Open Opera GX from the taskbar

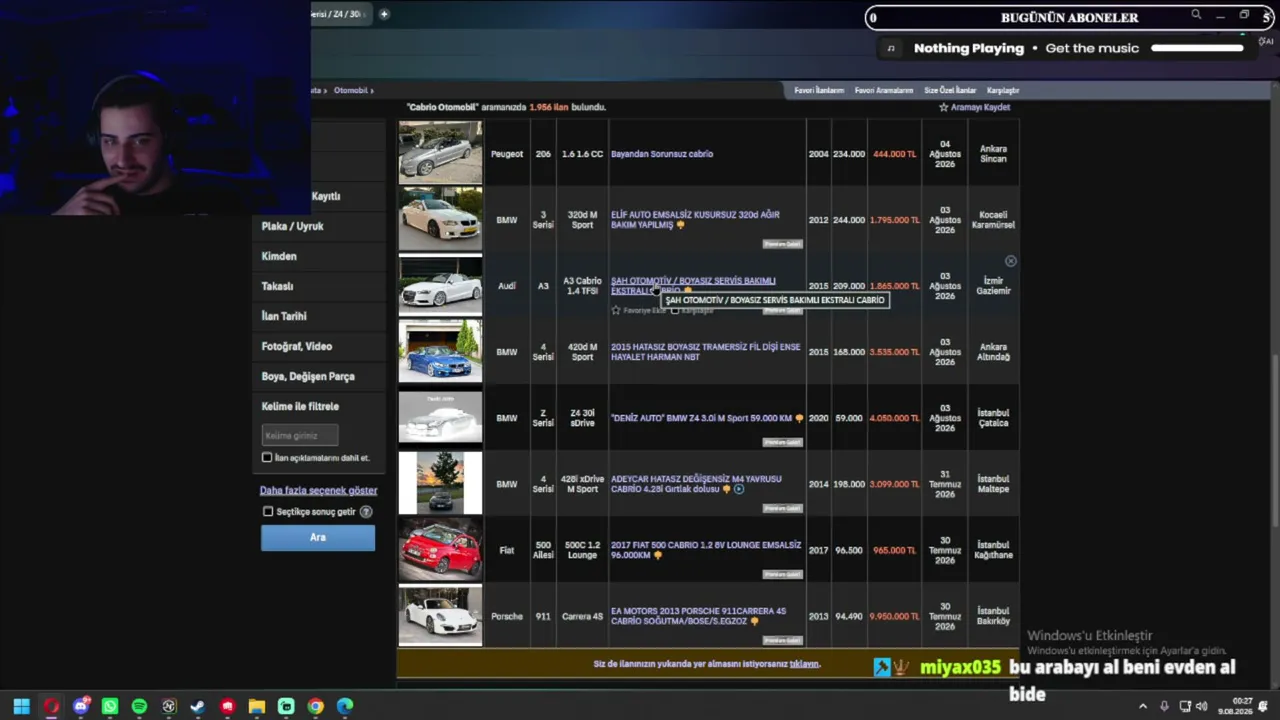click(x=51, y=706)
